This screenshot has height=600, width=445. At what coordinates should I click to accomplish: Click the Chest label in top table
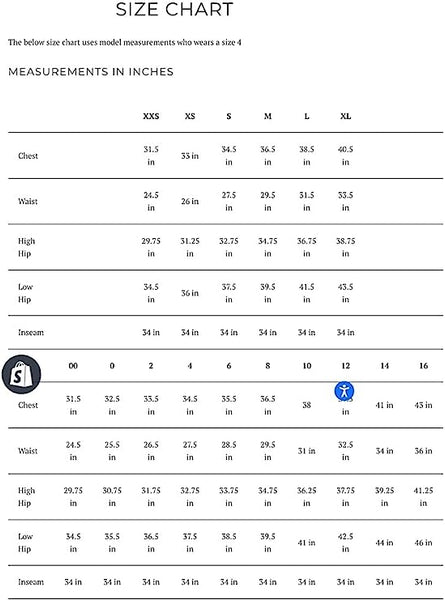click(28, 156)
